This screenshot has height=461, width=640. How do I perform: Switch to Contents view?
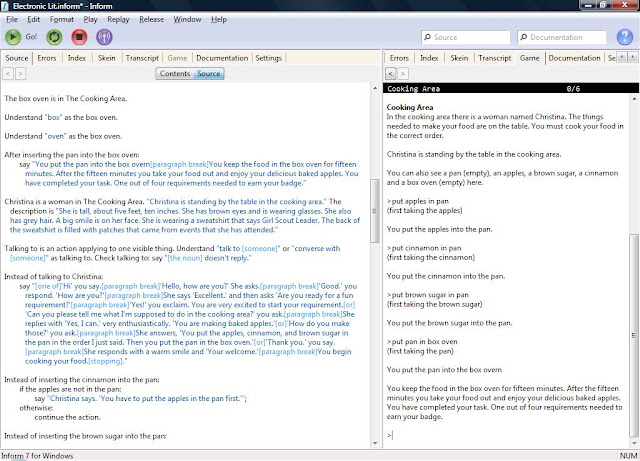175,73
